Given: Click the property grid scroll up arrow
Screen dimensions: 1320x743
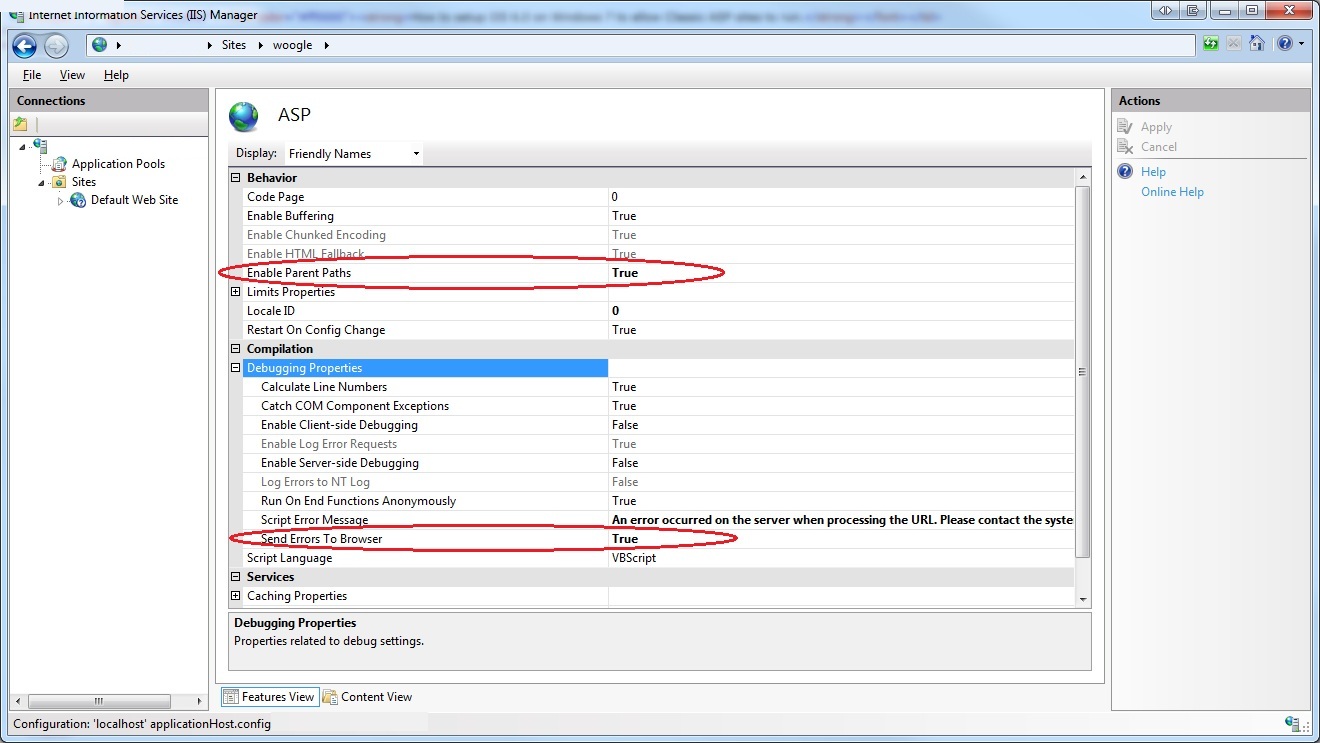Looking at the screenshot, I should click(1083, 178).
